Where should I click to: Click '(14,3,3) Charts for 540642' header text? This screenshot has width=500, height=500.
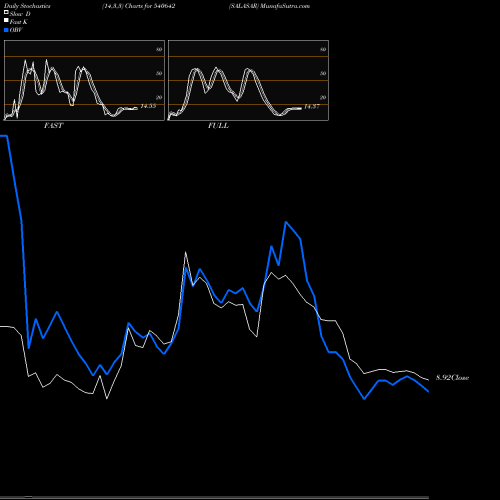(139, 6)
